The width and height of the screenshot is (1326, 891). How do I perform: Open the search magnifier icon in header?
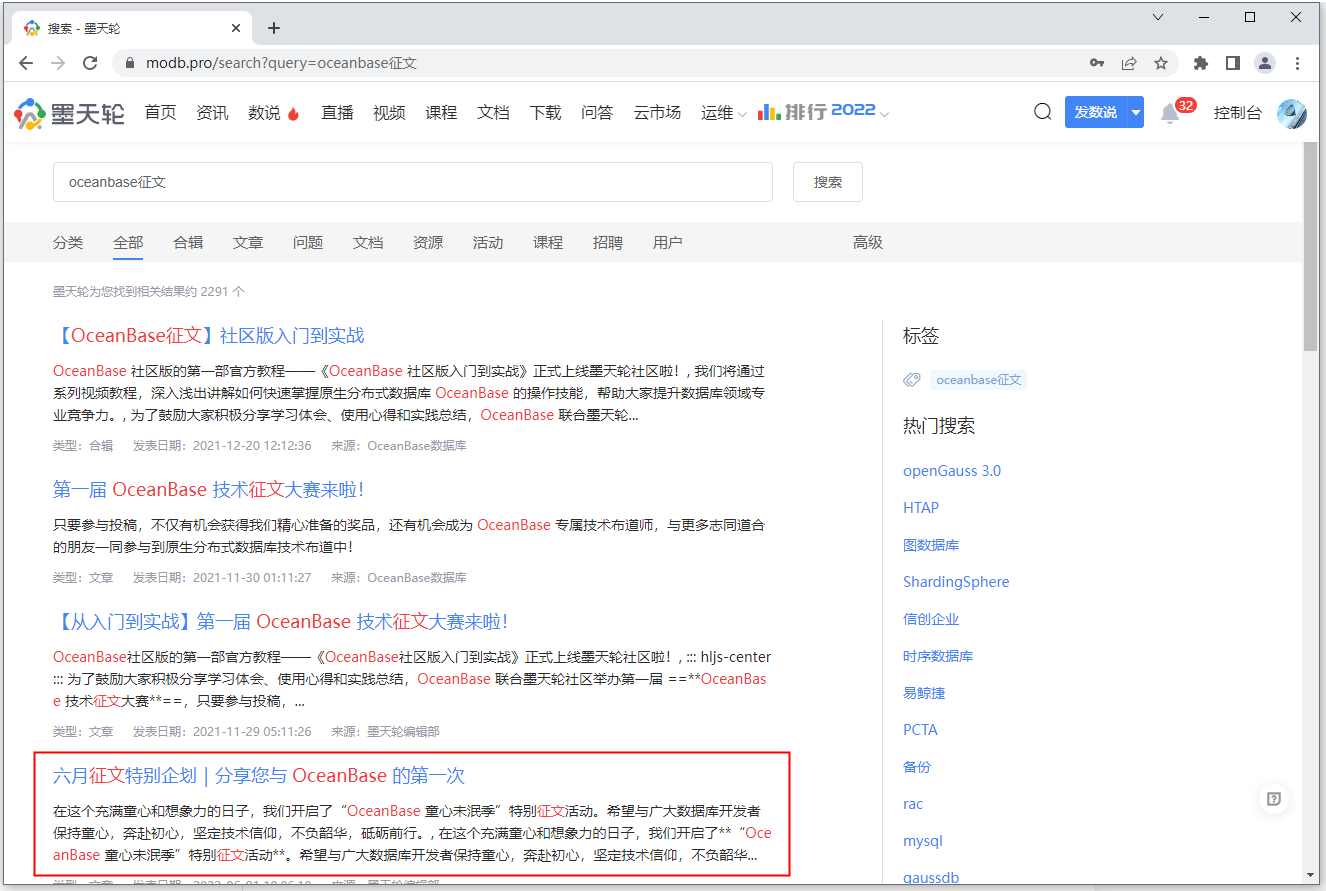[1043, 112]
